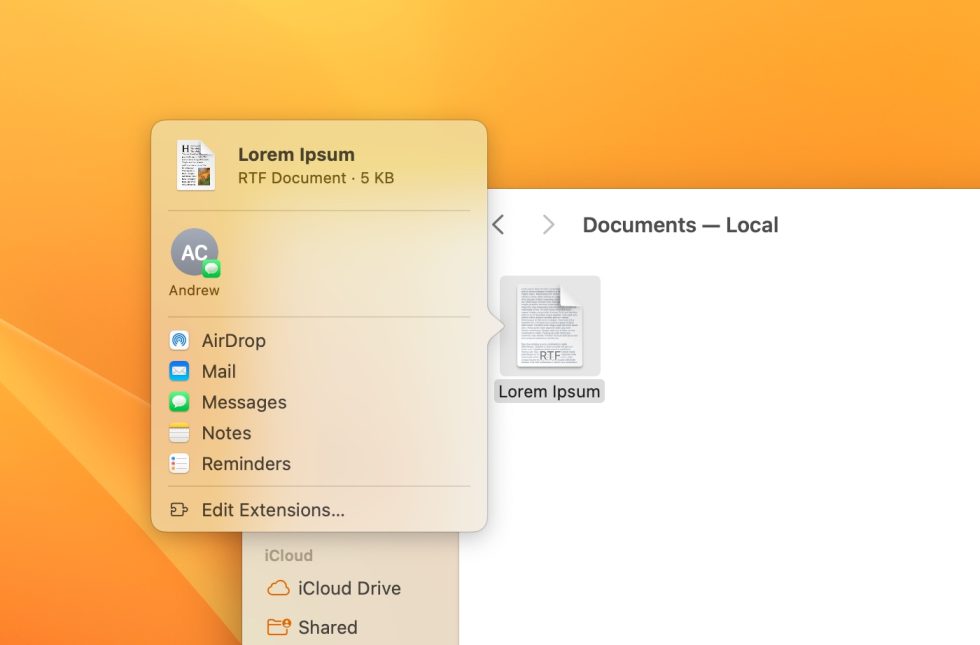Click the yellow Notes app icon
The image size is (980, 645).
179,432
